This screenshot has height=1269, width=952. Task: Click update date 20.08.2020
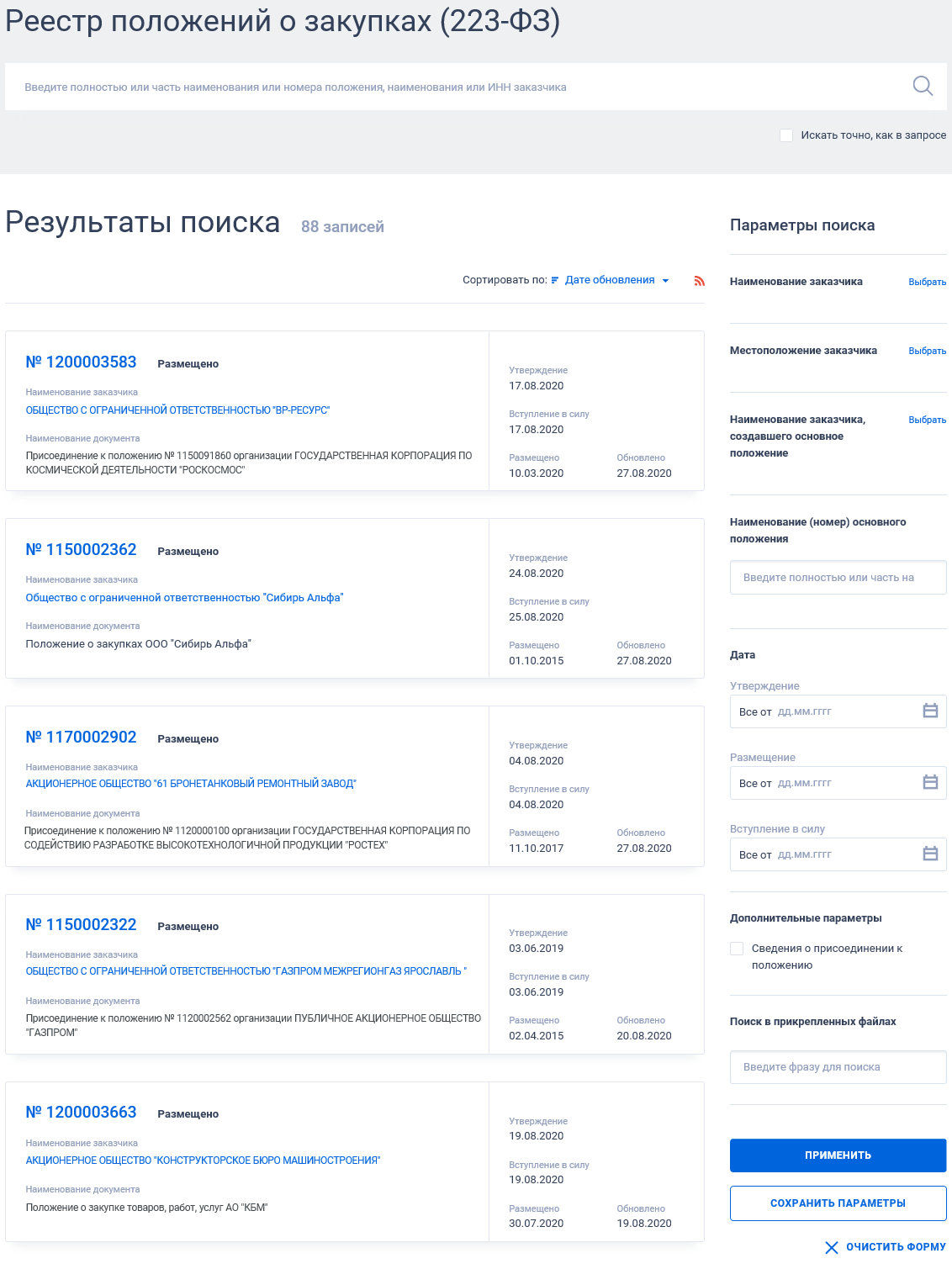[644, 1036]
